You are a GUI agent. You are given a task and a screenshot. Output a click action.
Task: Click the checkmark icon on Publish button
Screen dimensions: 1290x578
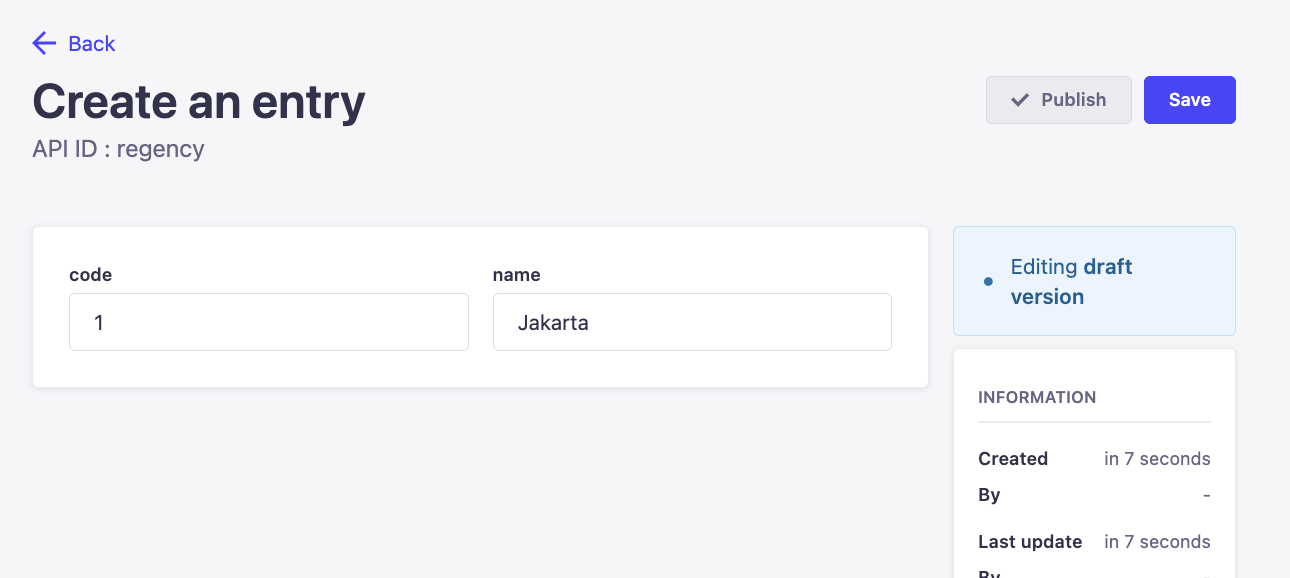click(1020, 100)
